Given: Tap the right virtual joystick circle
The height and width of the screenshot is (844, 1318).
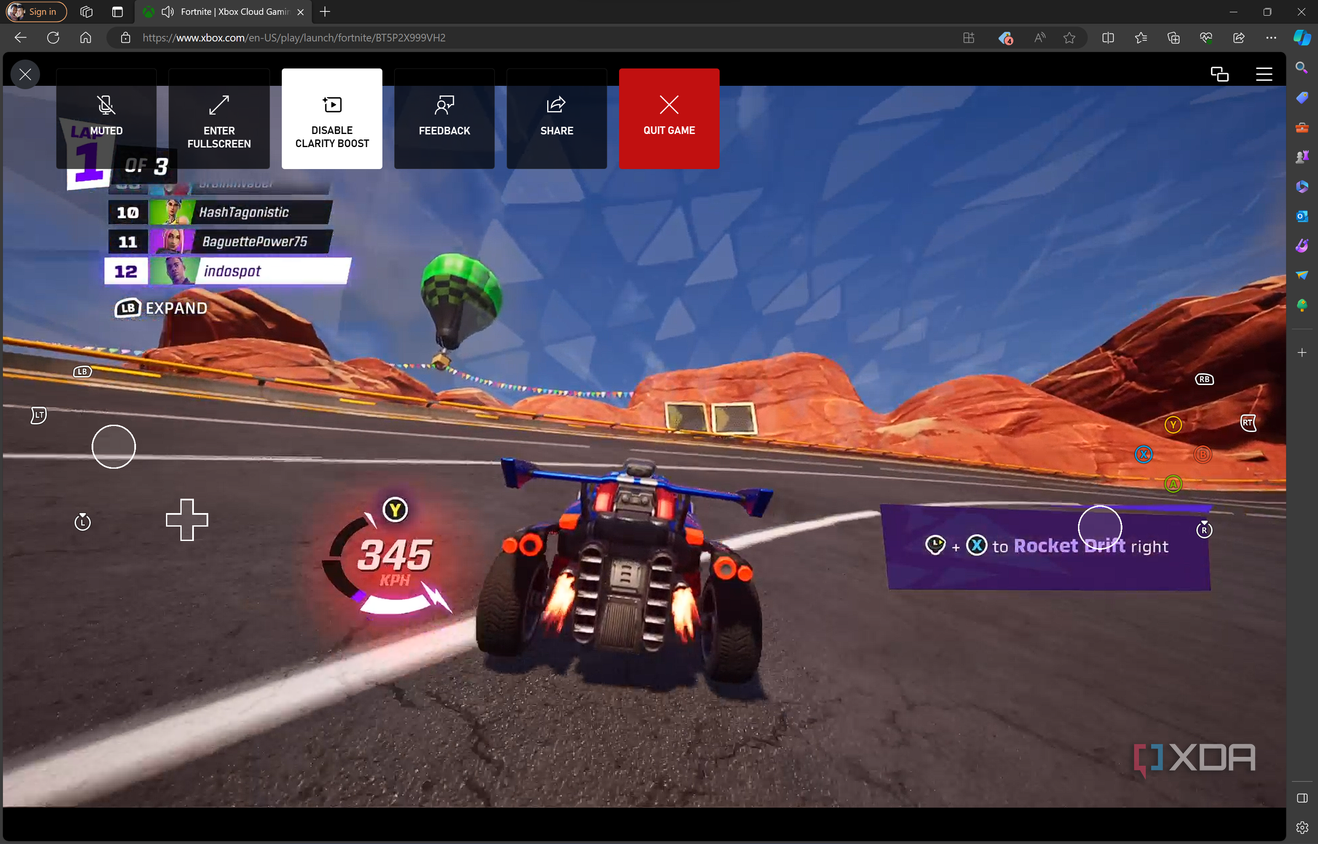Looking at the screenshot, I should point(1100,527).
